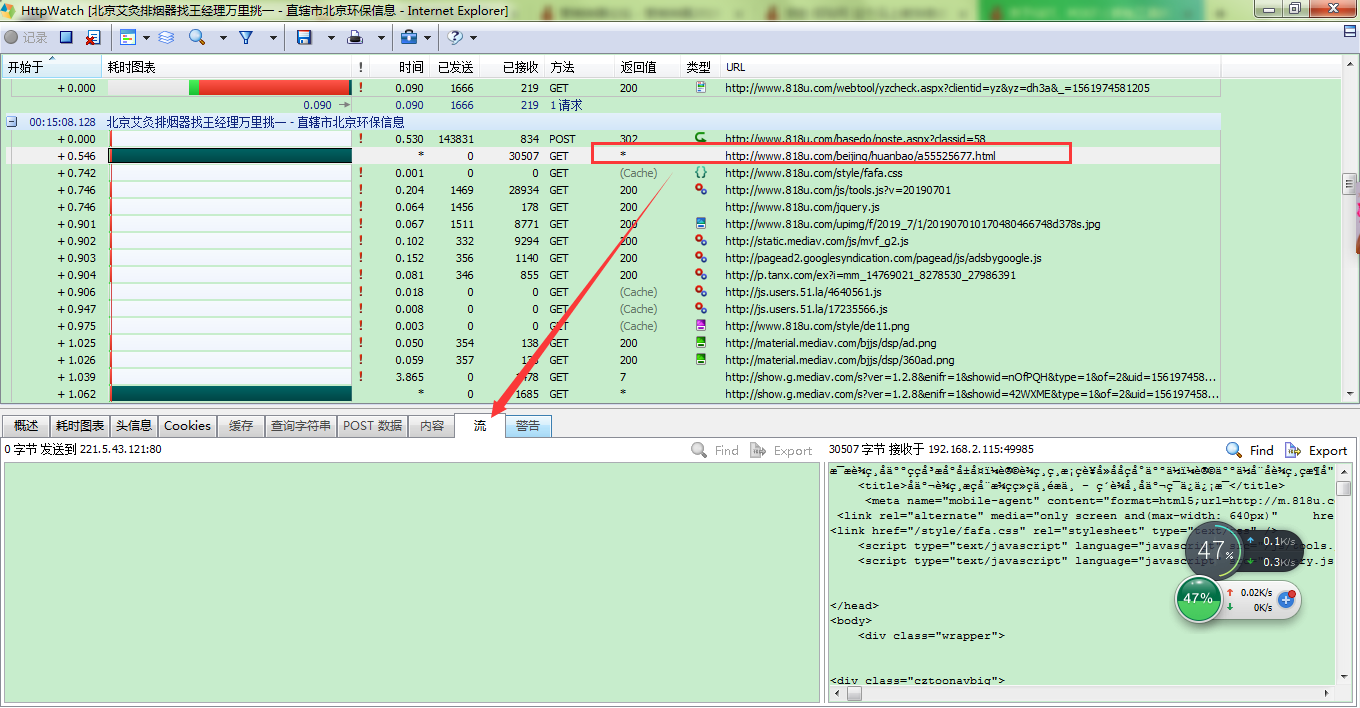Click the funnel Filter icon

(x=245, y=37)
